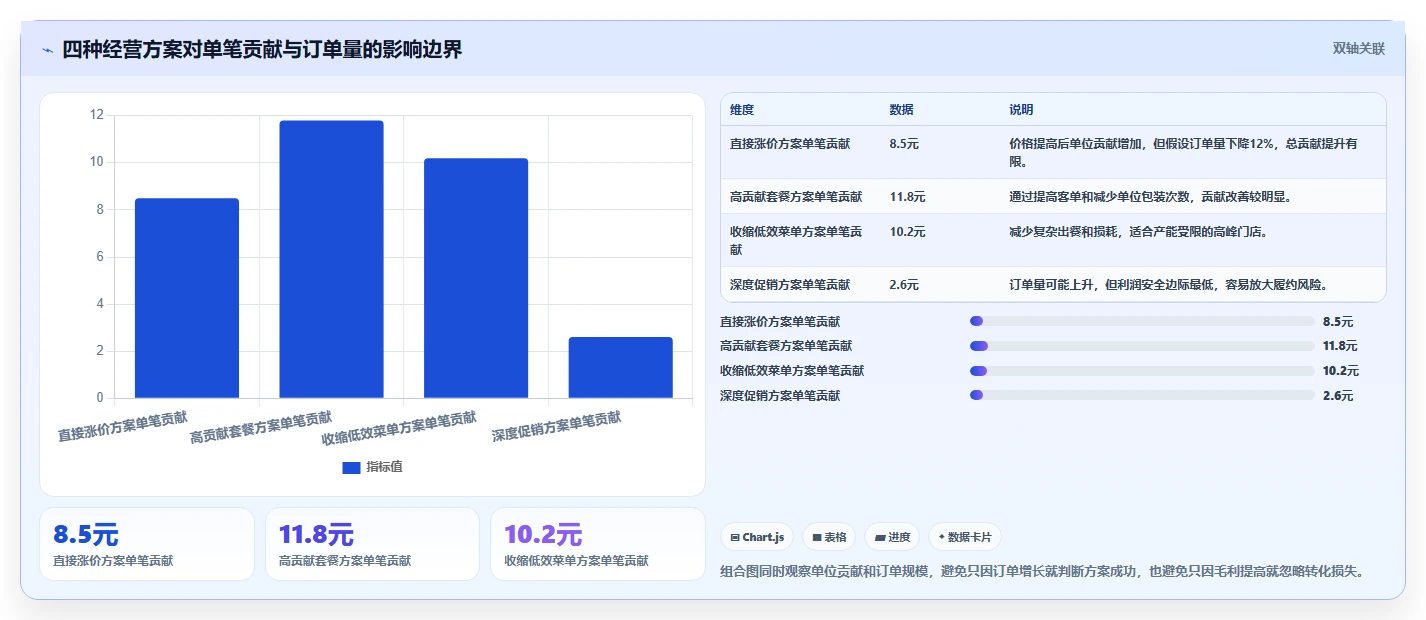Screen dimensions: 1426x620
Task: Click the y-axis tick label 12
Action: click(x=97, y=115)
